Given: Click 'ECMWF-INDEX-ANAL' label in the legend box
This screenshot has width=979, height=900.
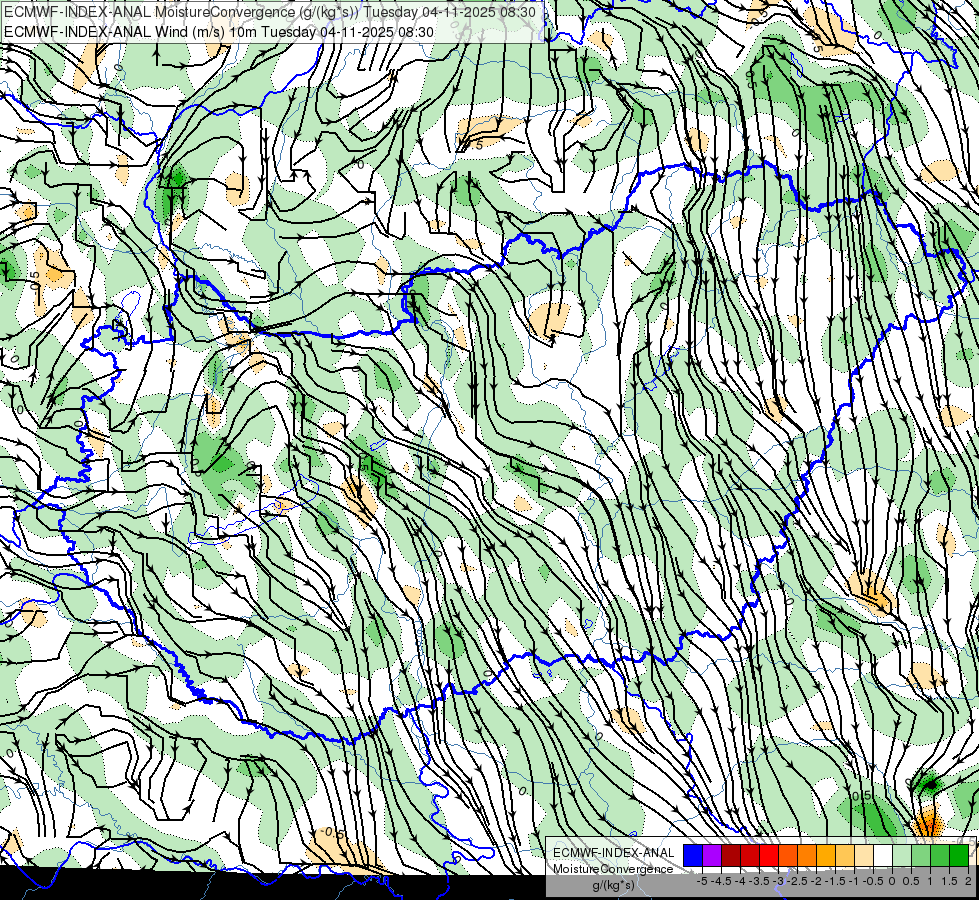Looking at the screenshot, I should coord(614,853).
